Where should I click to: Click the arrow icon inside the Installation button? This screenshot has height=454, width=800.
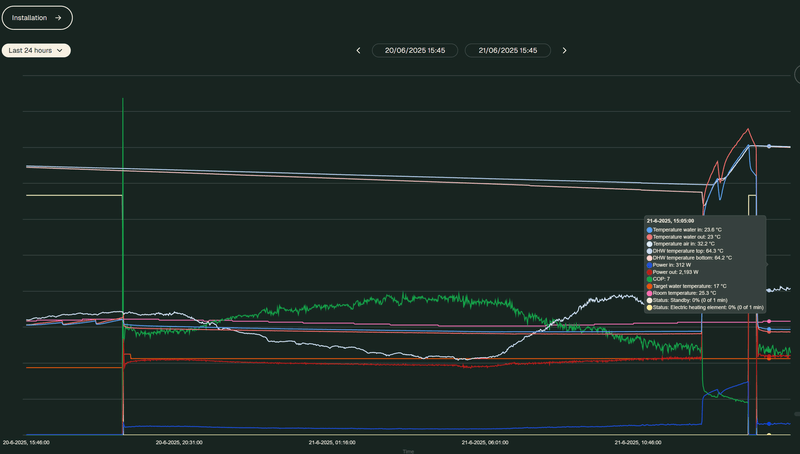[x=58, y=18]
